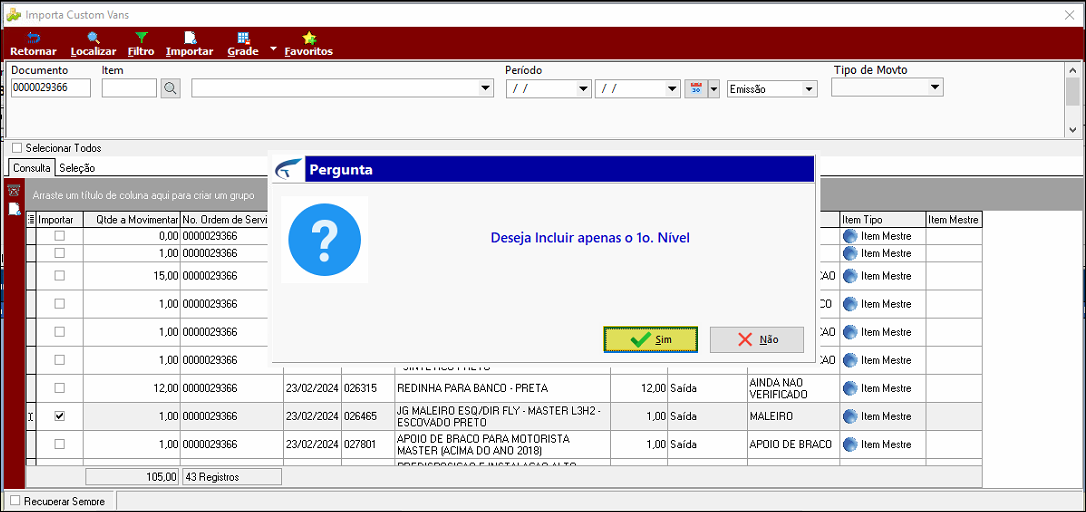Click the Item search magnifier button
The width and height of the screenshot is (1086, 512).
[170, 88]
